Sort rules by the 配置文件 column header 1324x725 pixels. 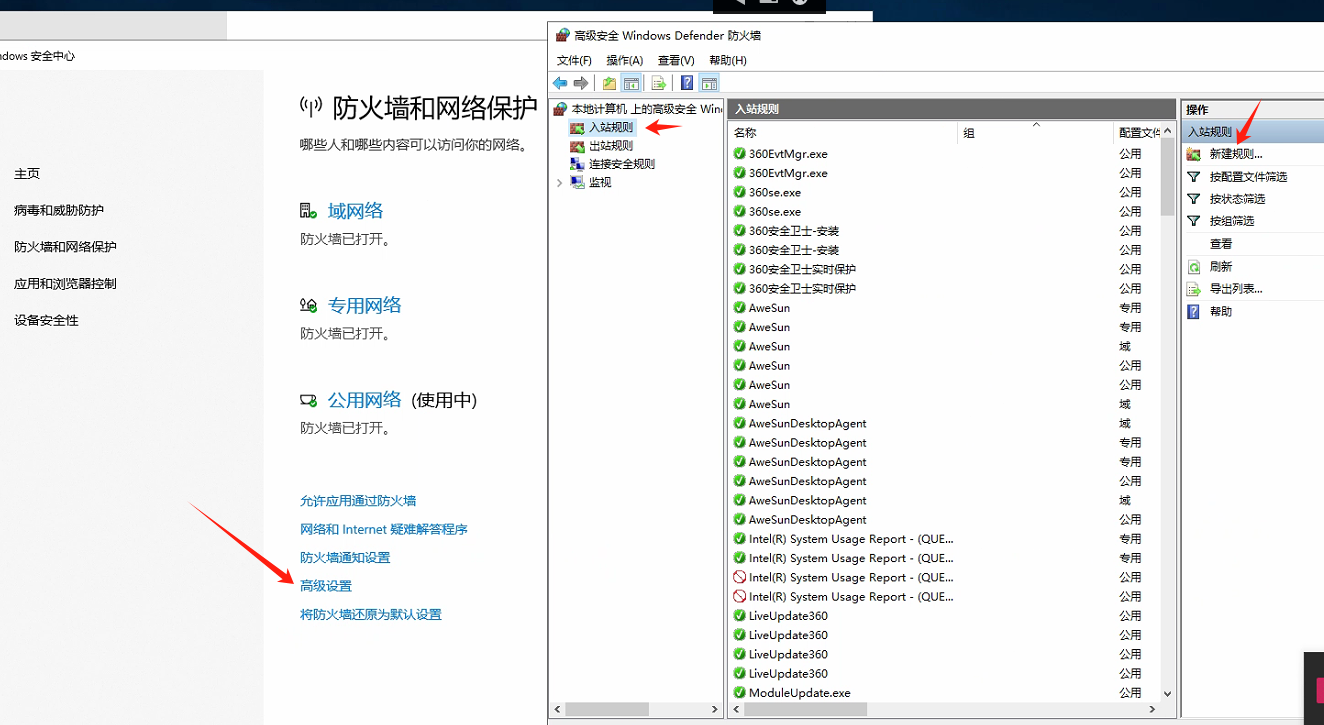pos(1137,133)
